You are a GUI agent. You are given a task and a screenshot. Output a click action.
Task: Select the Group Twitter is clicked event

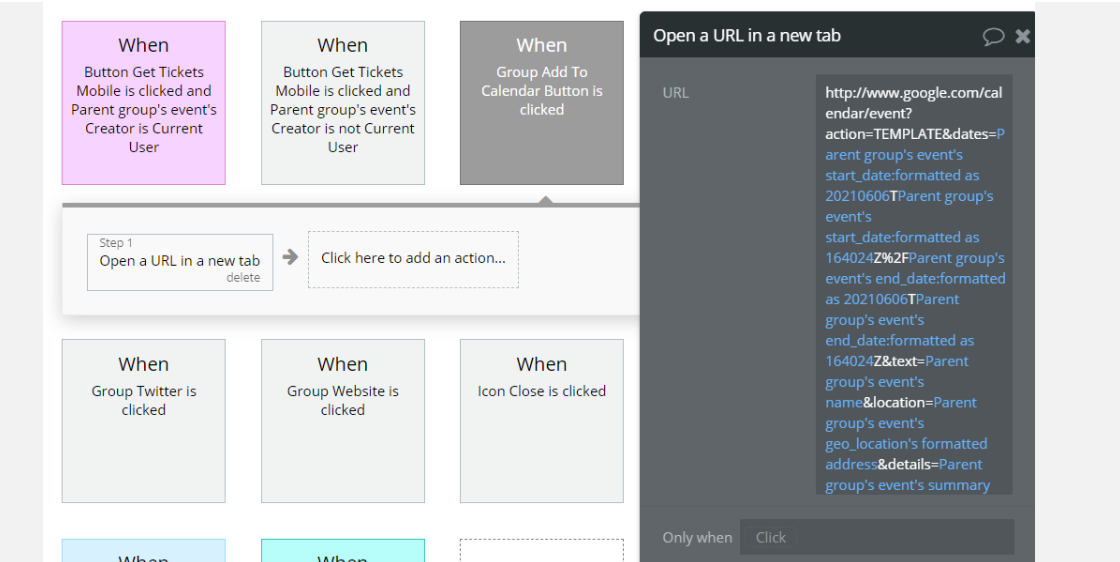tap(144, 421)
